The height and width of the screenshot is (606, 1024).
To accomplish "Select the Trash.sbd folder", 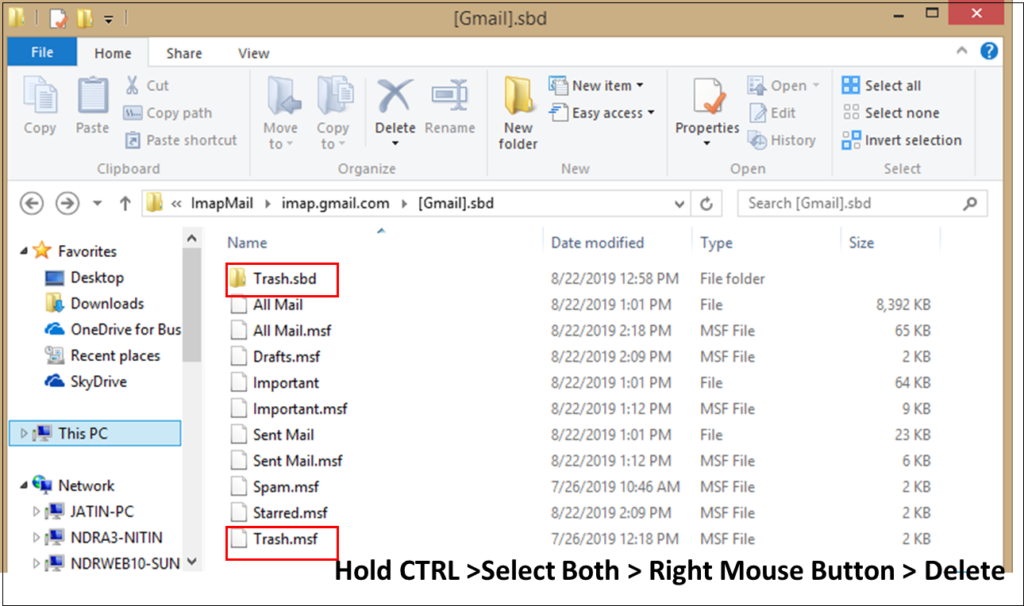I will pyautogui.click(x=283, y=279).
